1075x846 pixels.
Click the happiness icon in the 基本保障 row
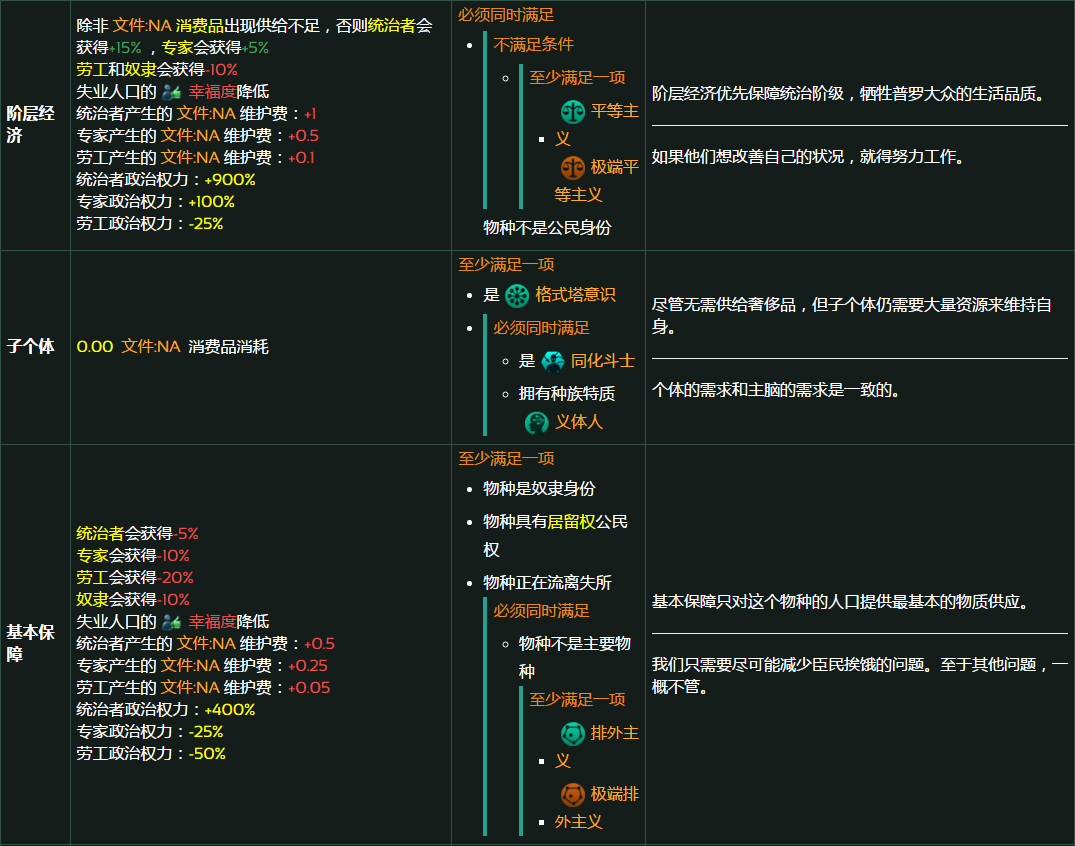tap(171, 621)
